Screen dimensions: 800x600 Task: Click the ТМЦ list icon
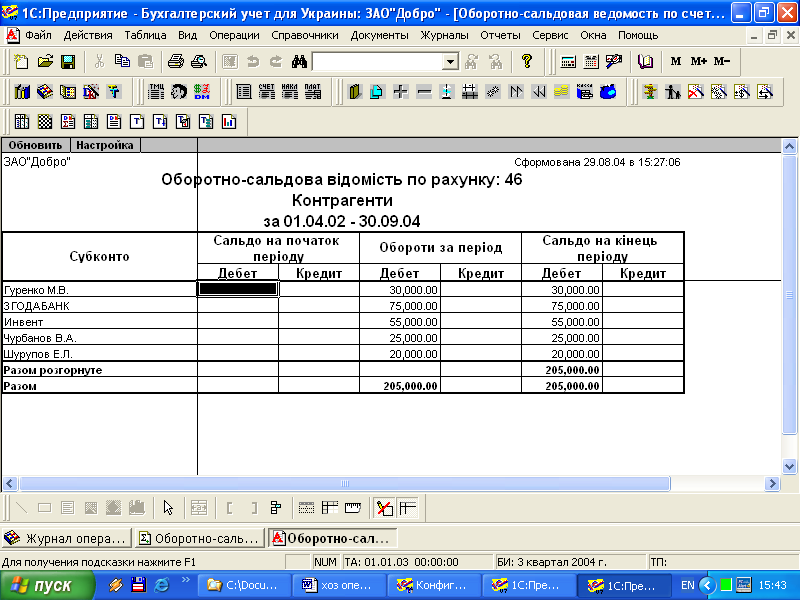pos(156,92)
